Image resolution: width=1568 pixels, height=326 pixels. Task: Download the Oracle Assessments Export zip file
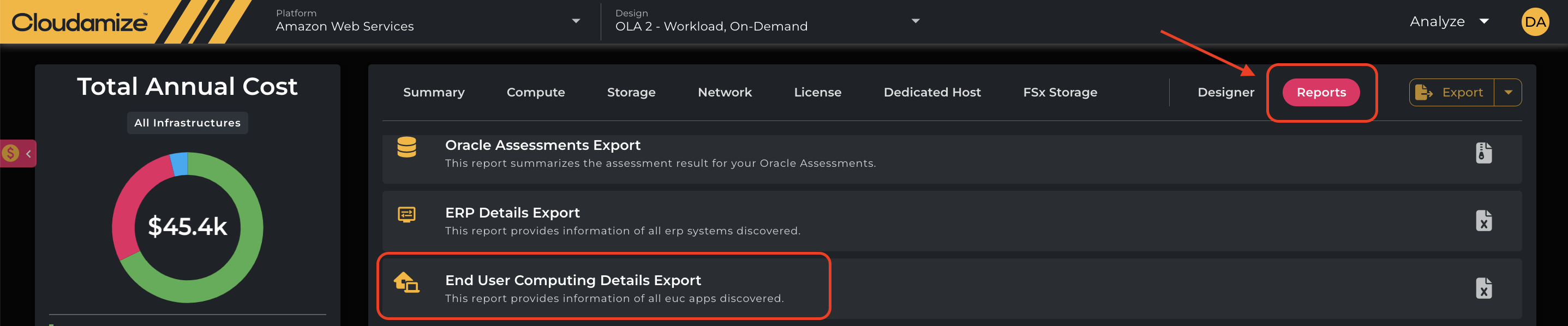coord(1483,153)
